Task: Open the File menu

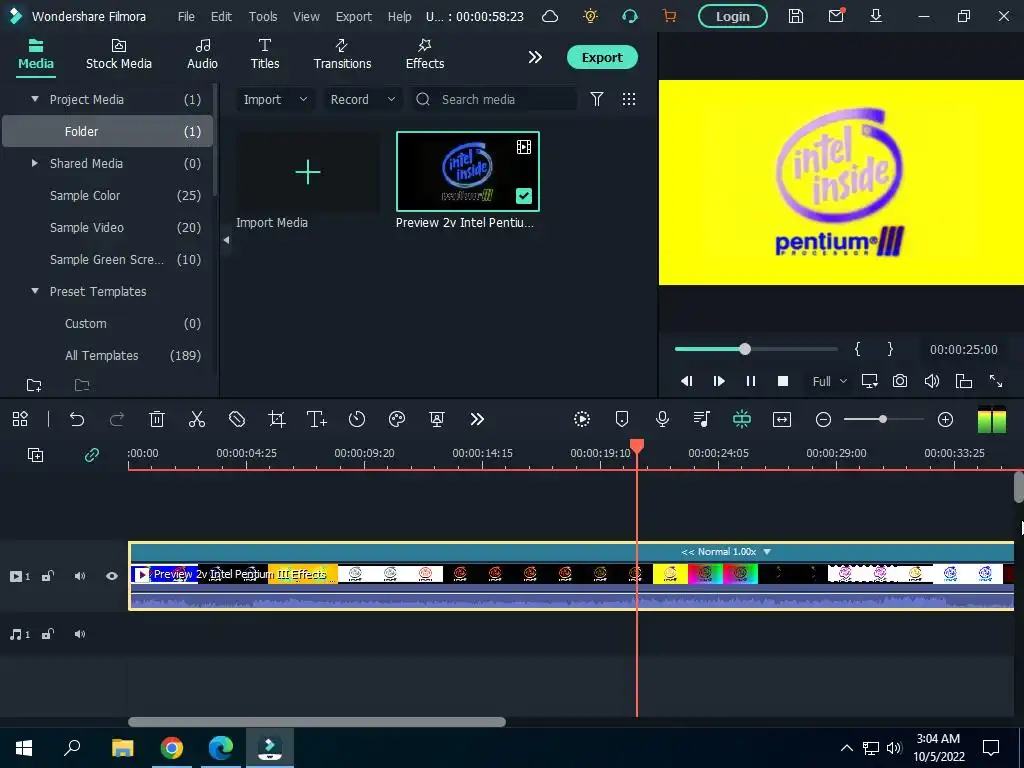Action: tap(186, 16)
